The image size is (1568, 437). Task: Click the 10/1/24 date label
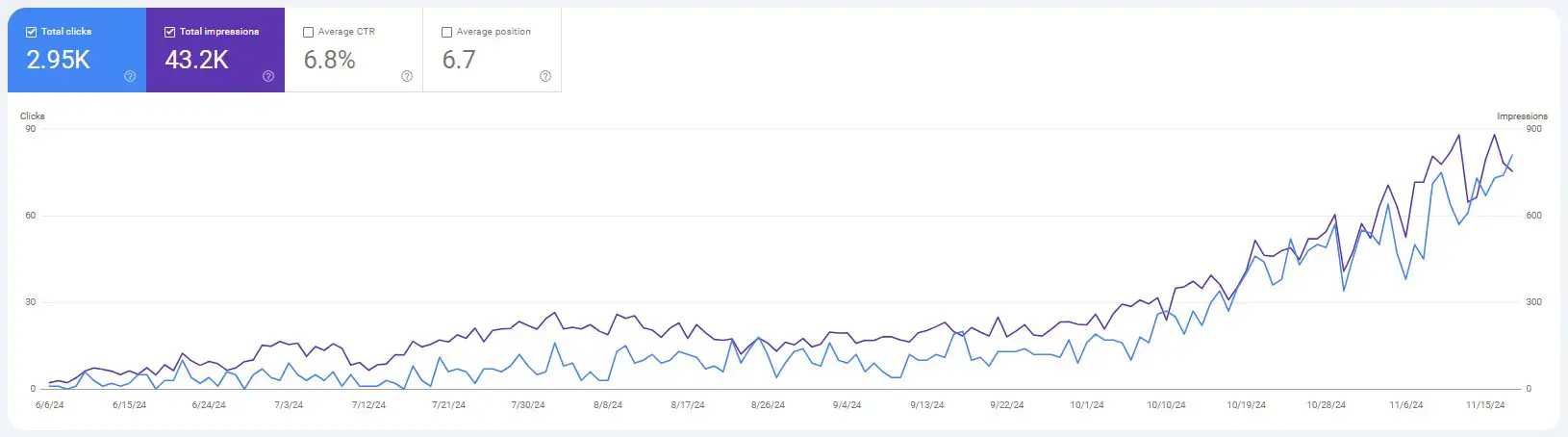pos(1087,405)
